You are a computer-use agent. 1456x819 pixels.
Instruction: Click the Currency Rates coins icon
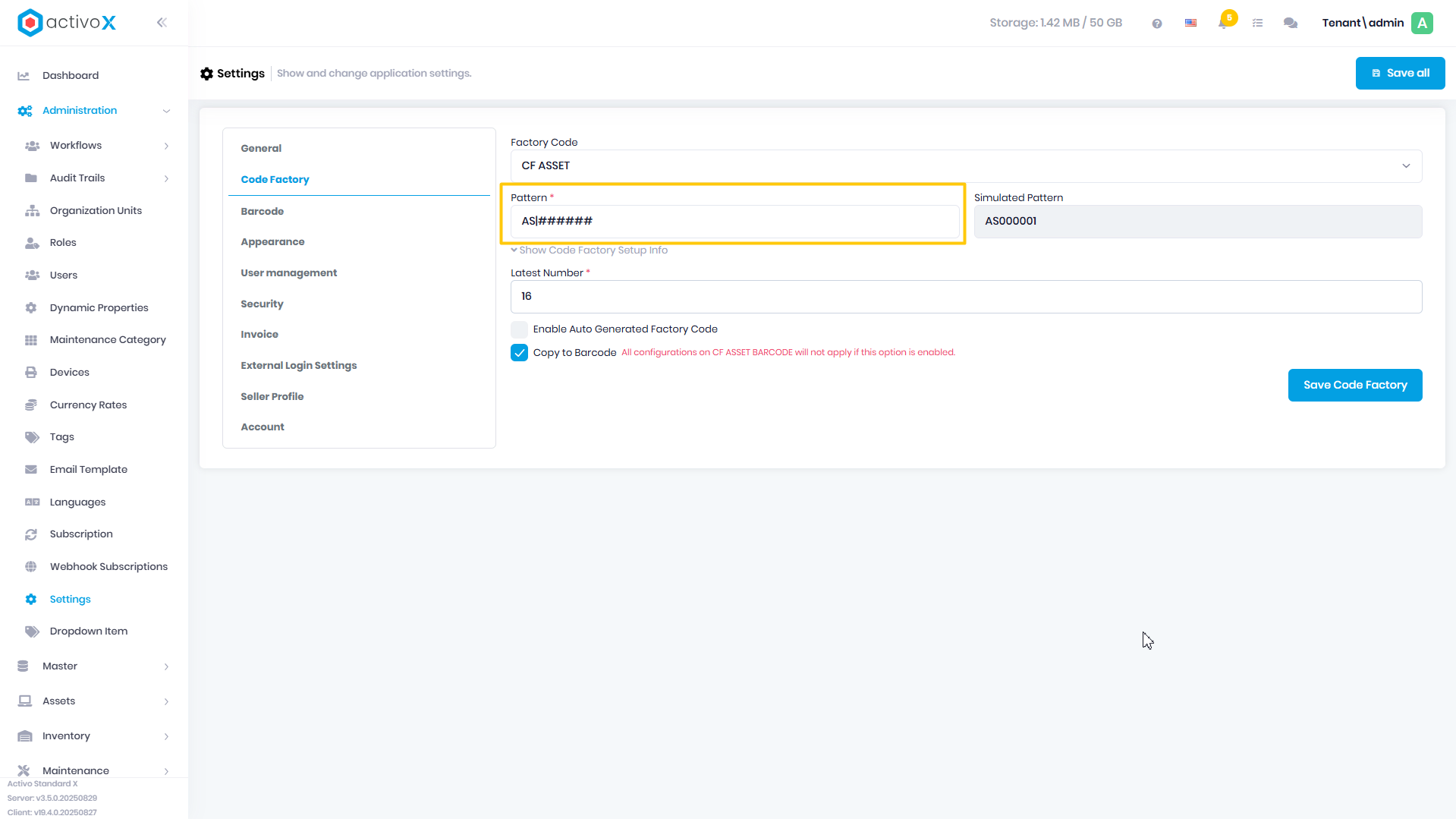pyautogui.click(x=31, y=405)
